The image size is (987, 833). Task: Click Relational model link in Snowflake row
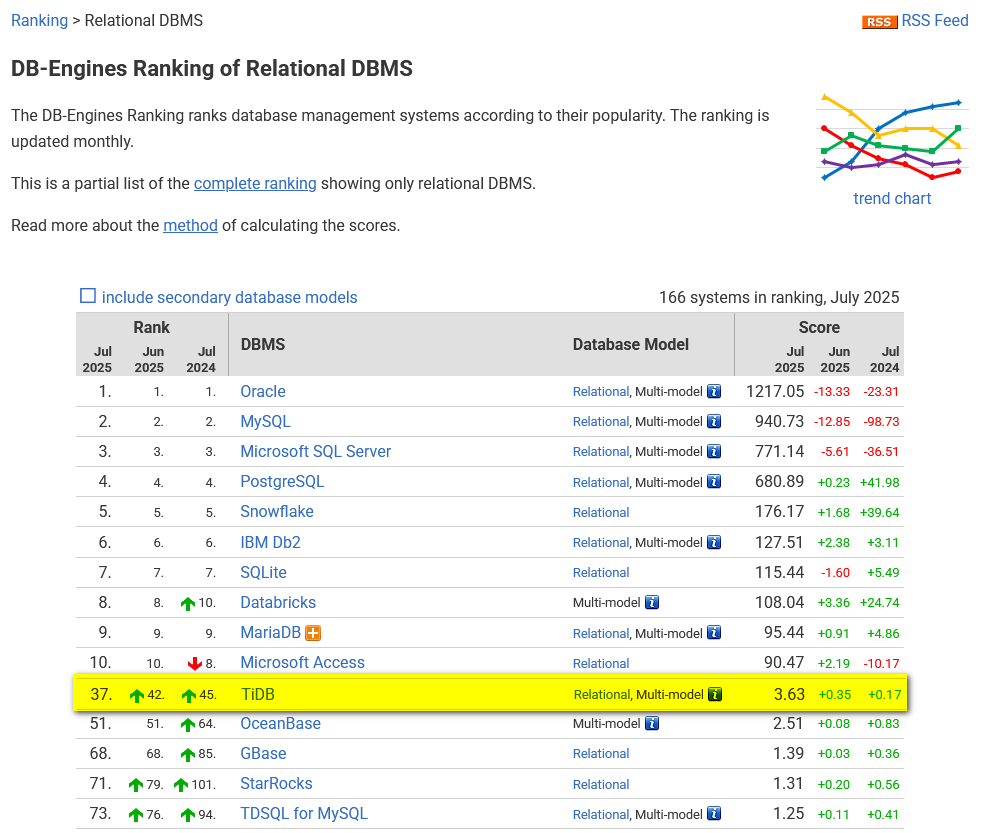pos(601,513)
